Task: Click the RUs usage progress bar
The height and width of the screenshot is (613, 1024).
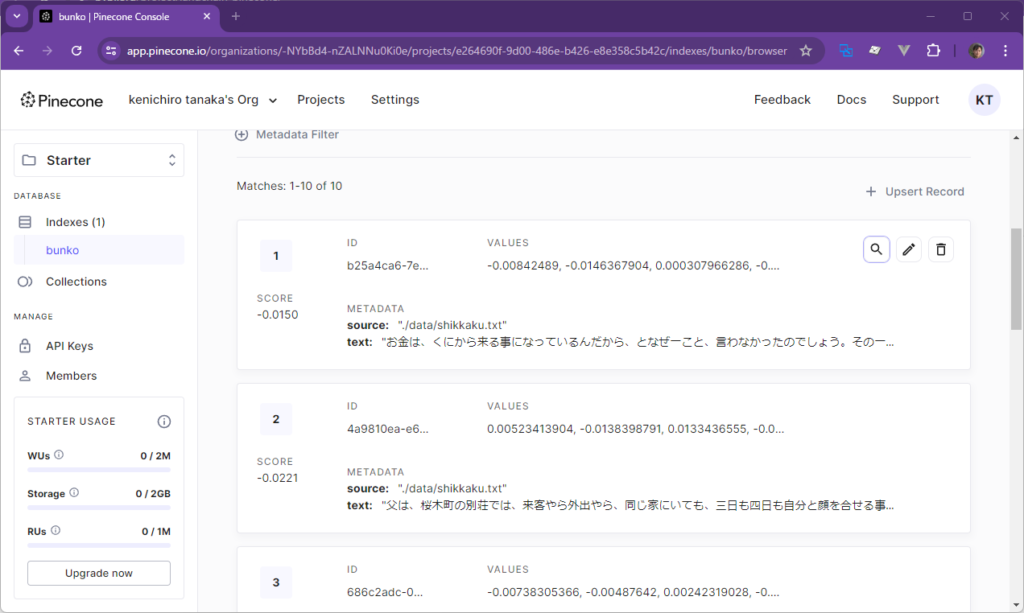Action: (99, 545)
